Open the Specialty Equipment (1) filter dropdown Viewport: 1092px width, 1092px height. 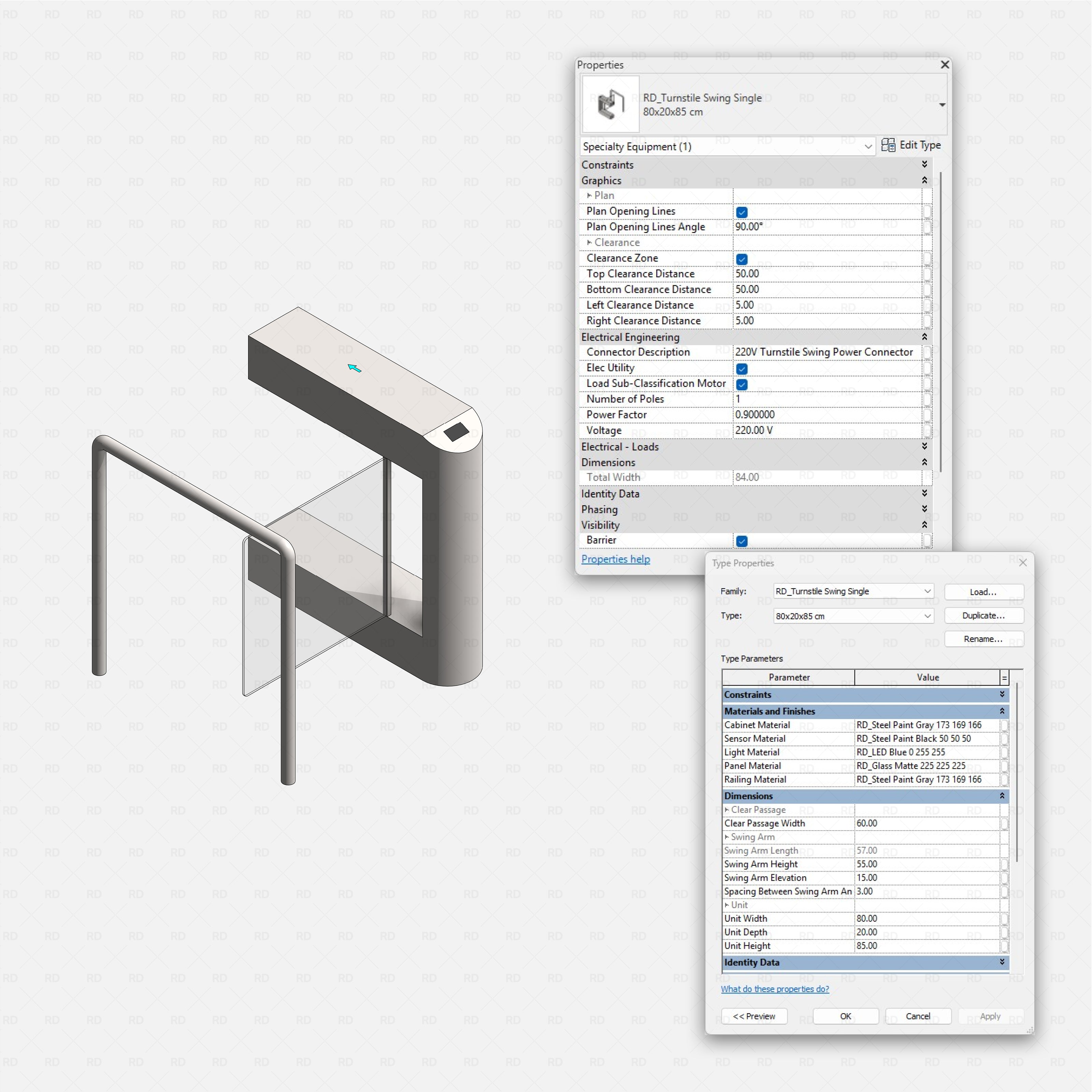coord(728,146)
